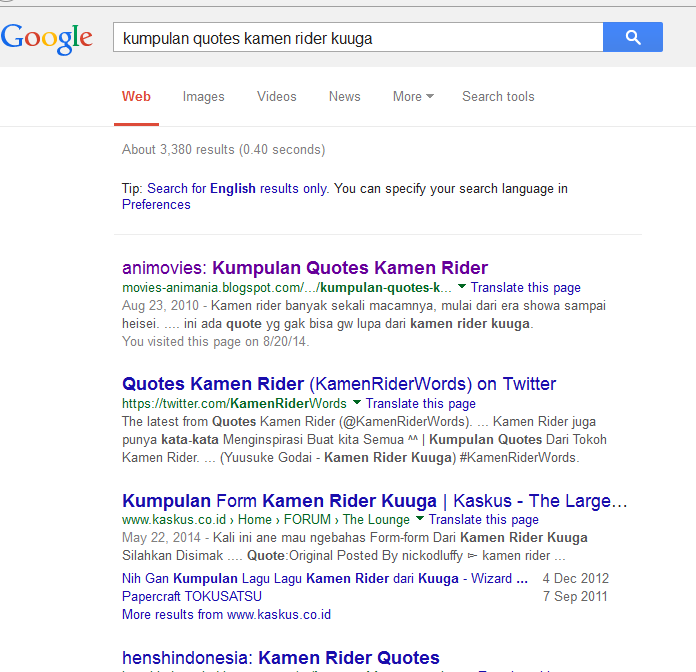Translate the animovies blogspot result page
The image size is (696, 672).
(x=526, y=288)
